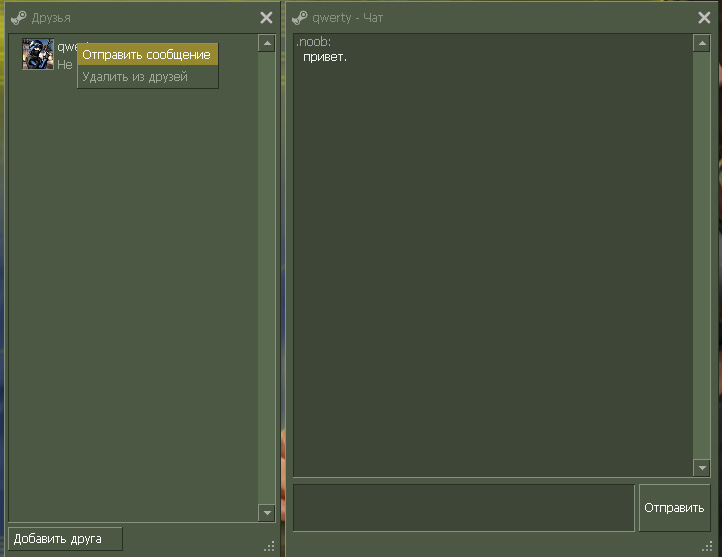
Task: Click chat history scroll up arrow
Action: (x=701, y=43)
